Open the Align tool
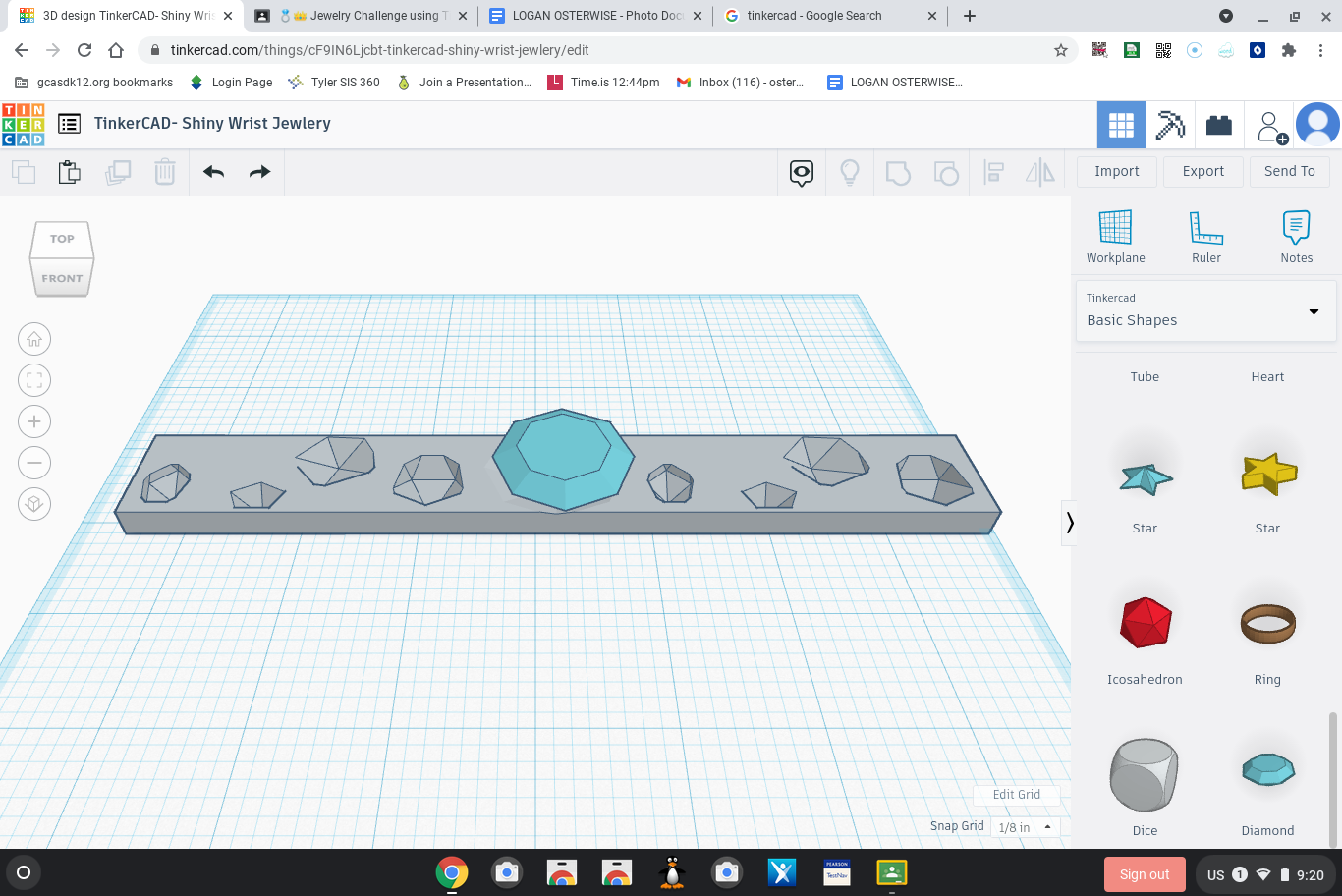This screenshot has height=896, width=1342. pyautogui.click(x=993, y=173)
